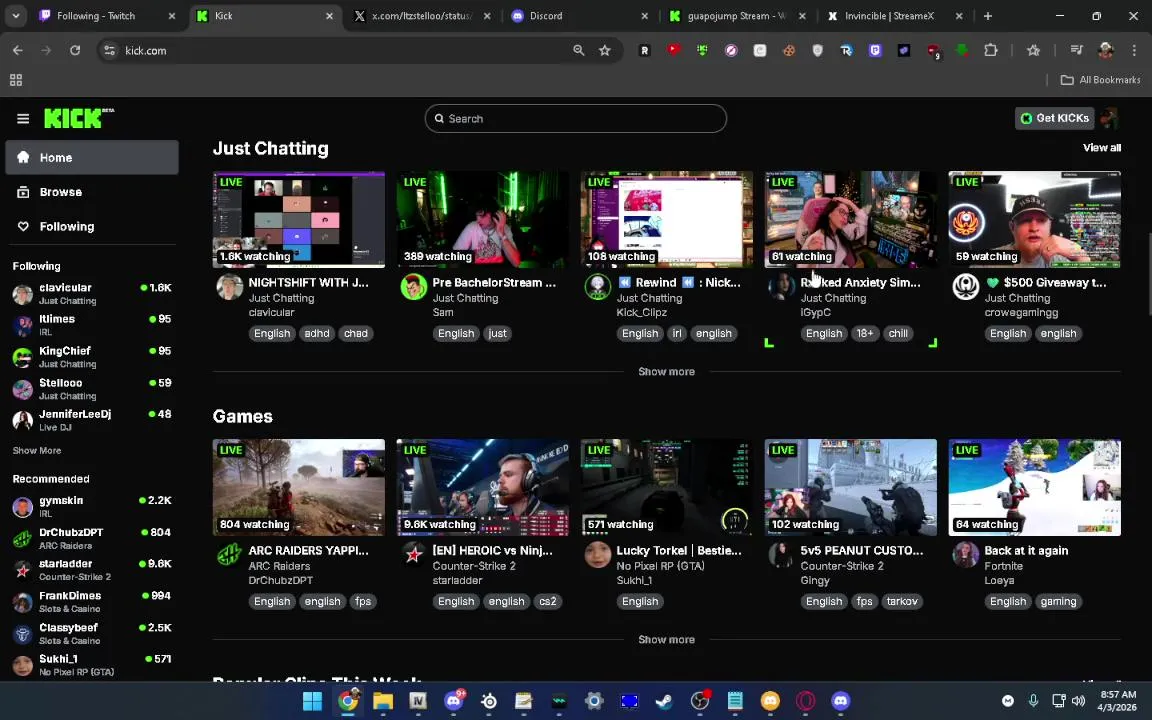
Task: Switch to the Following - Twitch tab
Action: [x=108, y=15]
